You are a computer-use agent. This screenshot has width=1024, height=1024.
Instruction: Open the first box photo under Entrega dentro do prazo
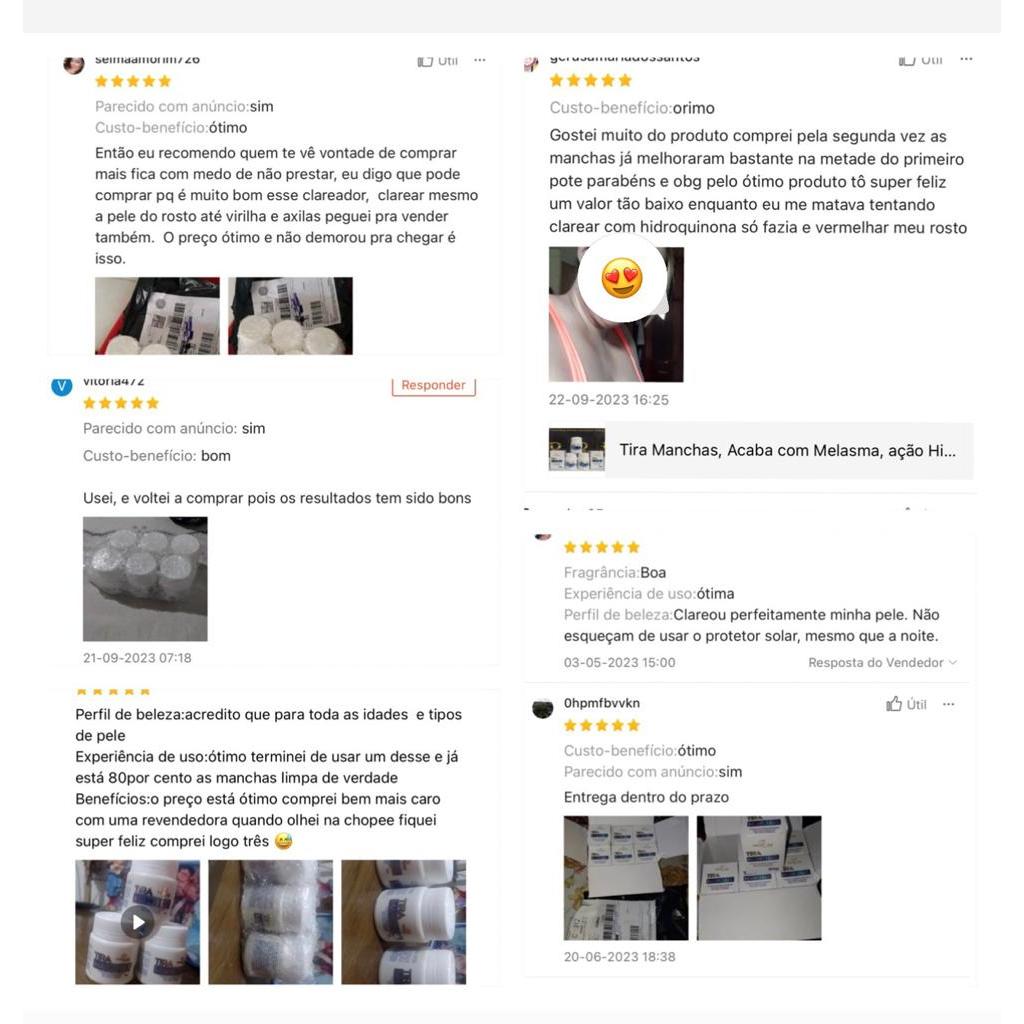tap(626, 878)
